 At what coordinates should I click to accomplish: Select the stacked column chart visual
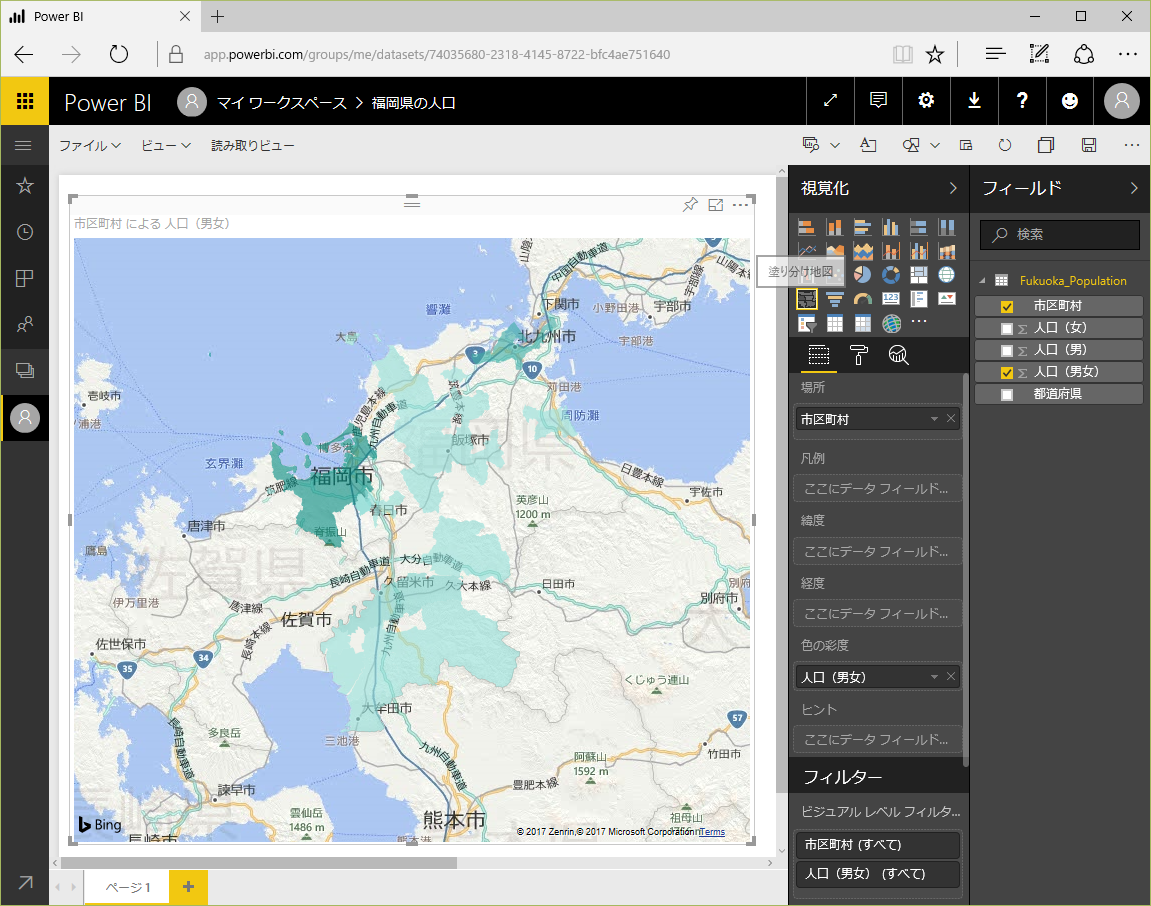coord(835,228)
